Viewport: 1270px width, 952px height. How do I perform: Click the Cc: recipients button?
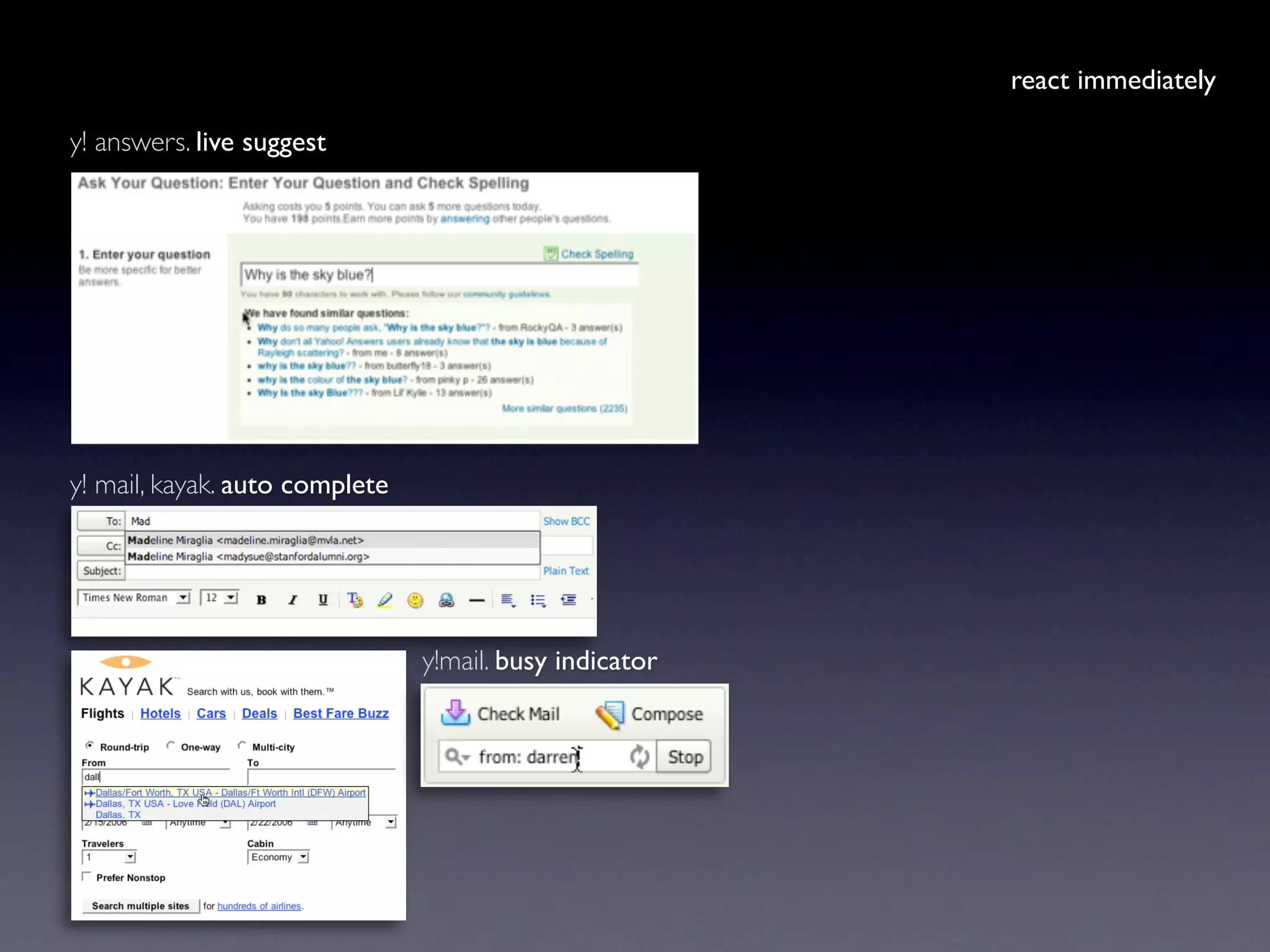point(101,546)
